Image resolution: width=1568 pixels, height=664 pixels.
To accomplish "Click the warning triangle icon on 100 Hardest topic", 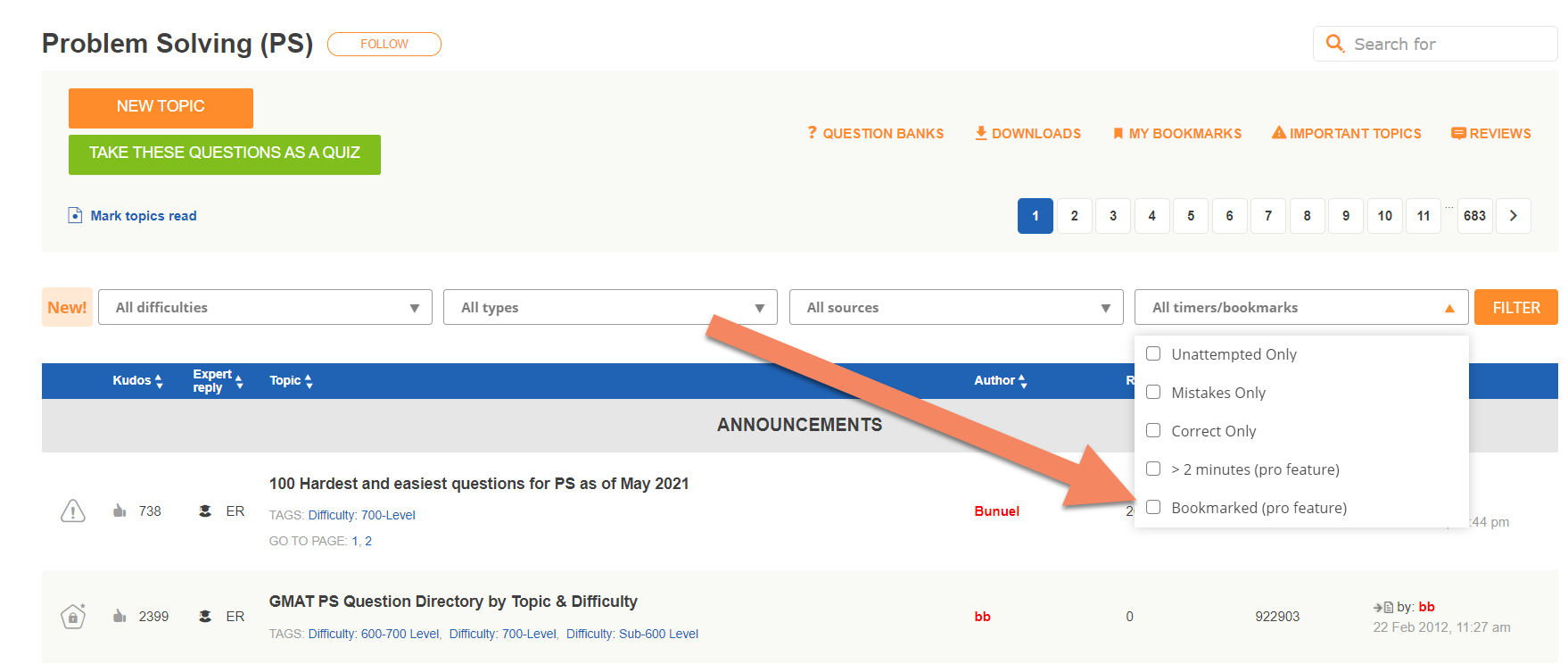I will (73, 511).
